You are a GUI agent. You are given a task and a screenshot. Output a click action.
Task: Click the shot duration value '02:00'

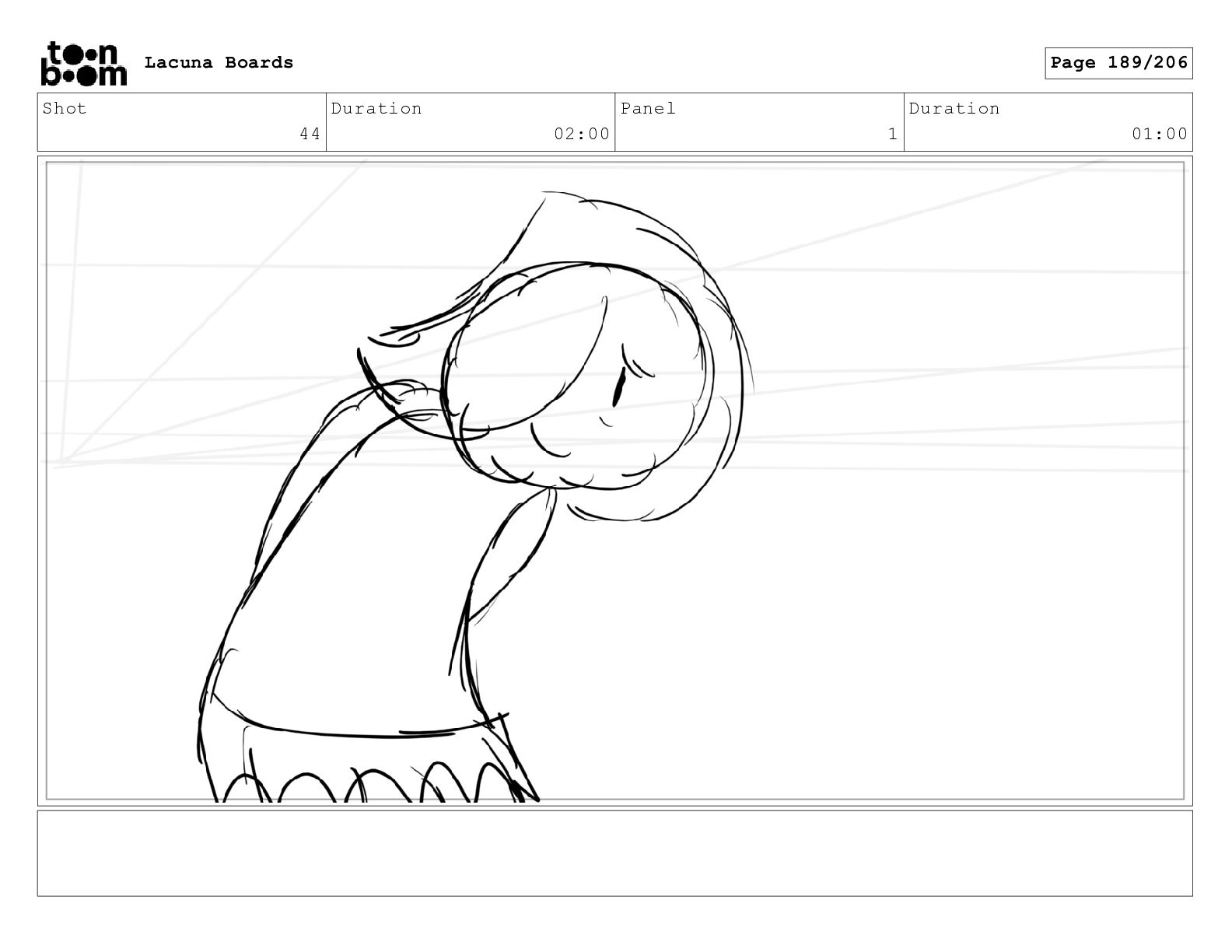[x=582, y=134]
